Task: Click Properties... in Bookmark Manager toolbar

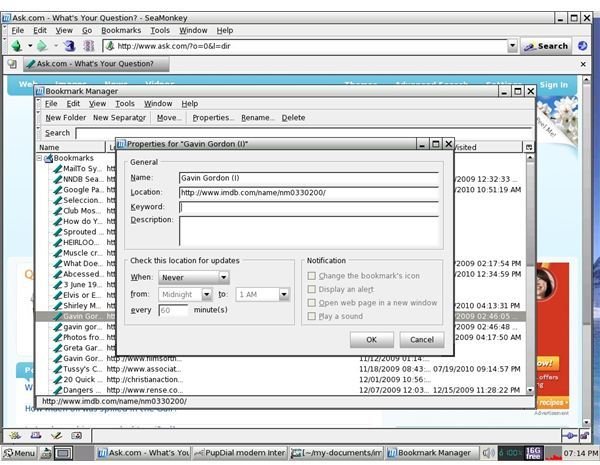Action: pyautogui.click(x=213, y=118)
